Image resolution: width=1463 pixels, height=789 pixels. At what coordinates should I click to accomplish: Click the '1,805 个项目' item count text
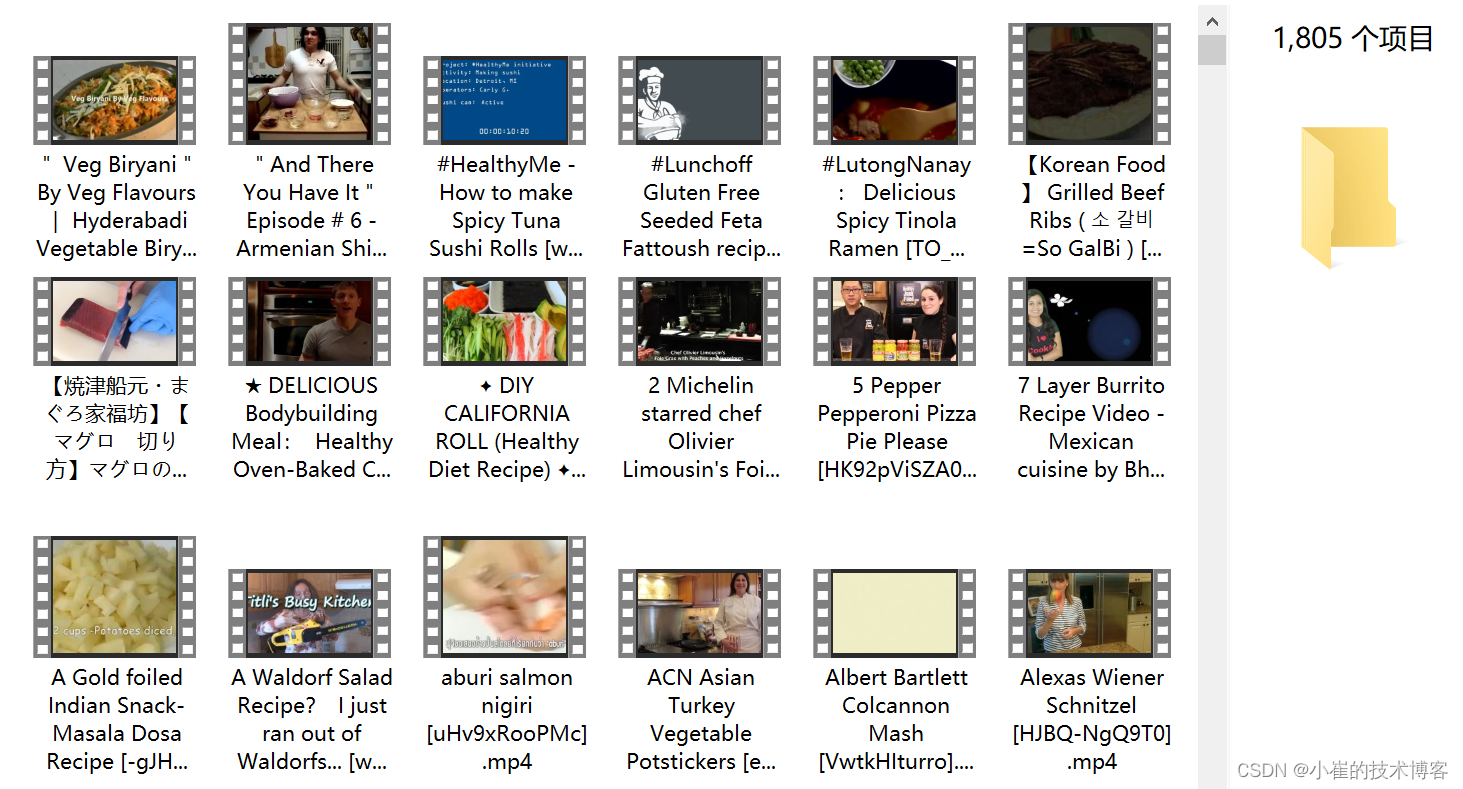(x=1353, y=39)
